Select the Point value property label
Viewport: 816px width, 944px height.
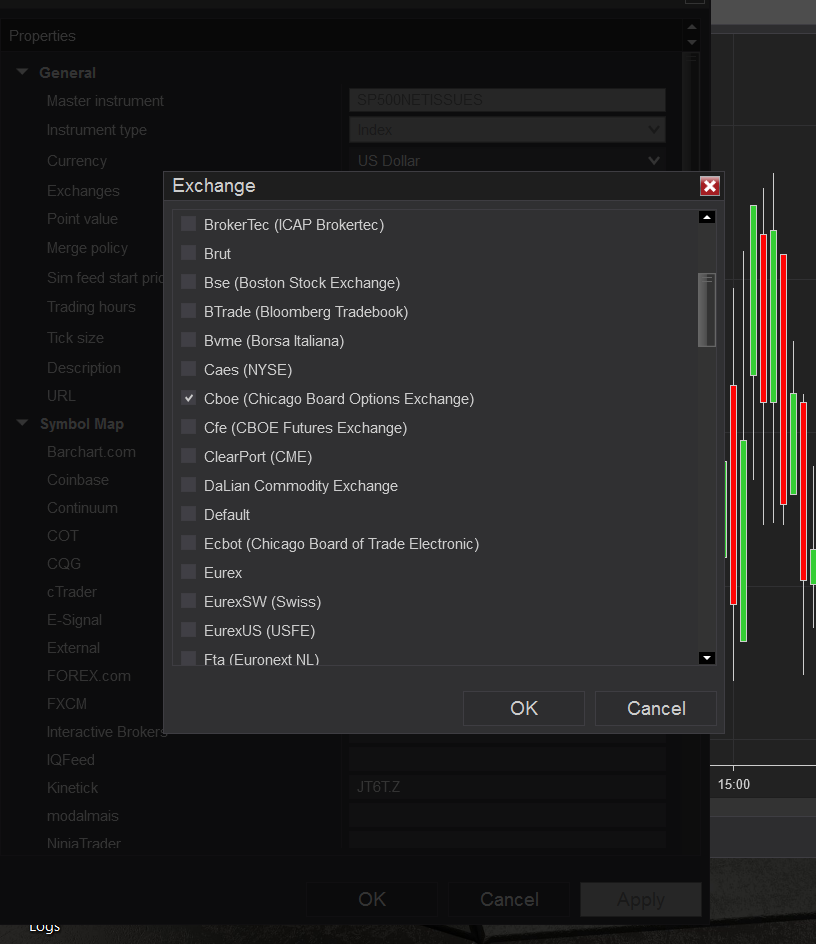83,219
